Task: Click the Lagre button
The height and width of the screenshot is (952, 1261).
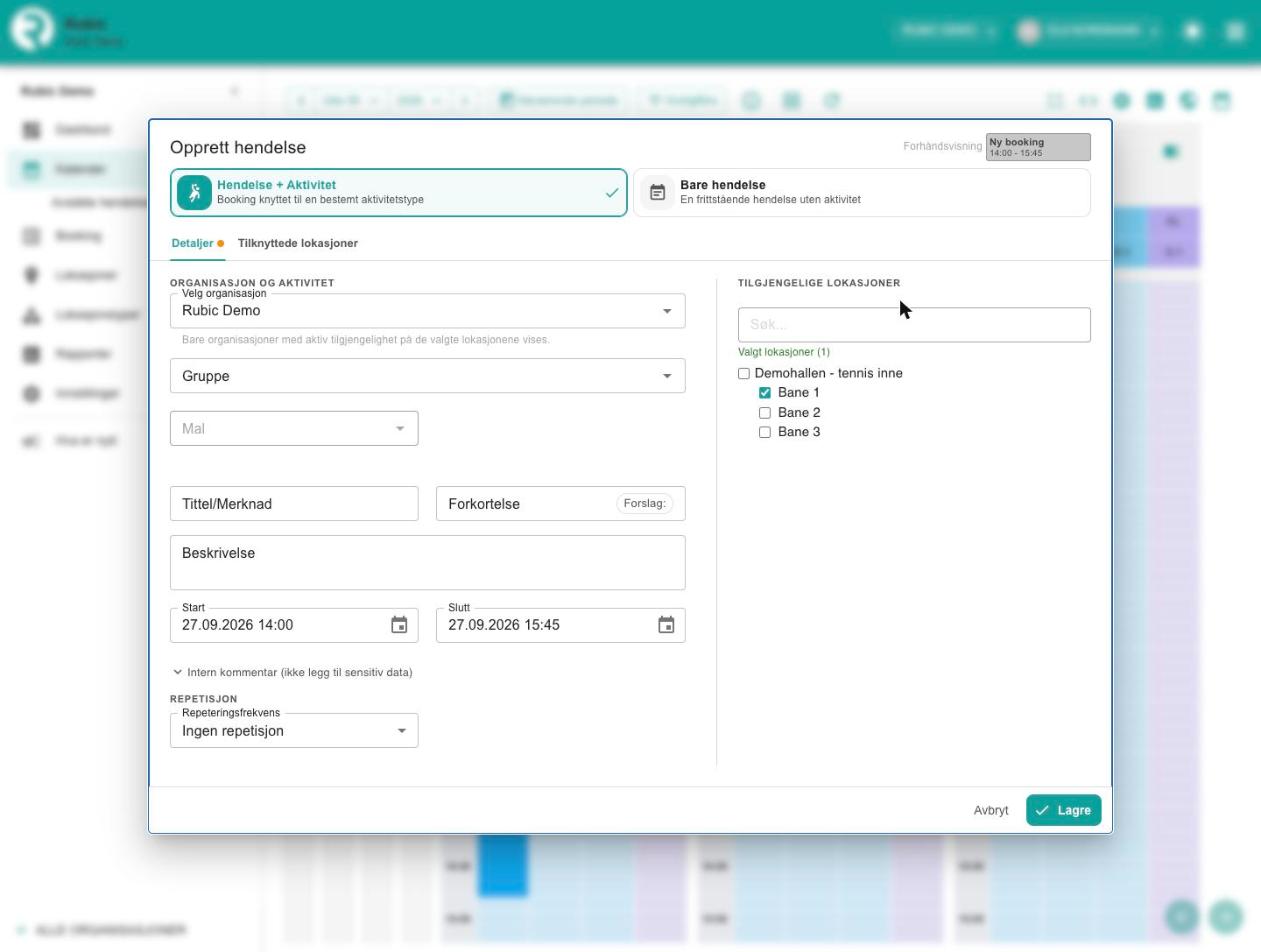Action: pos(1064,810)
